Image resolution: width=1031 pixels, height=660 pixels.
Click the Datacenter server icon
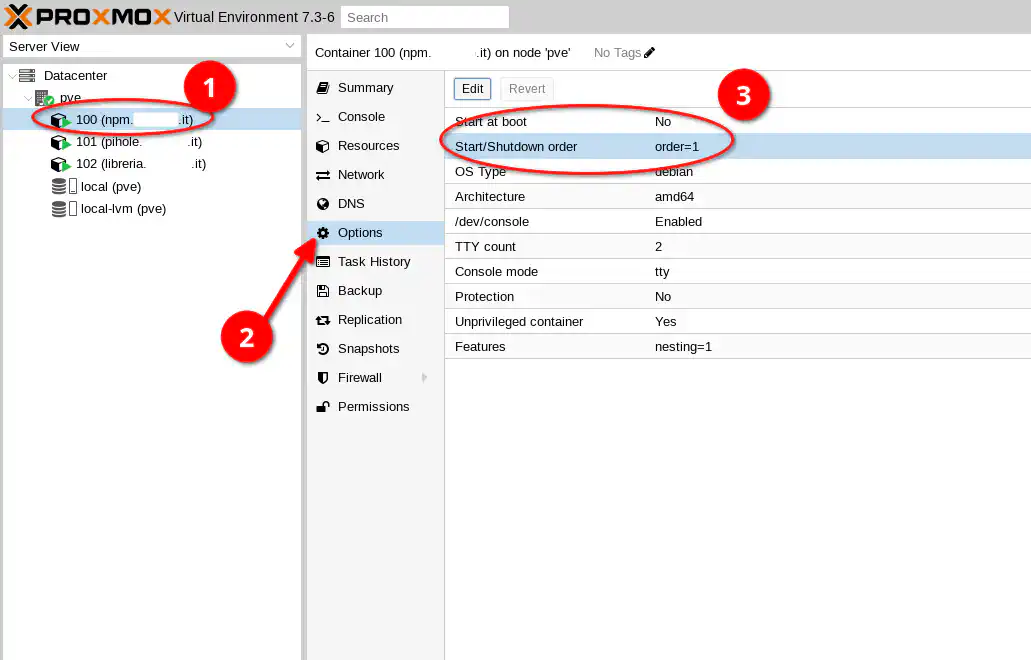point(27,76)
